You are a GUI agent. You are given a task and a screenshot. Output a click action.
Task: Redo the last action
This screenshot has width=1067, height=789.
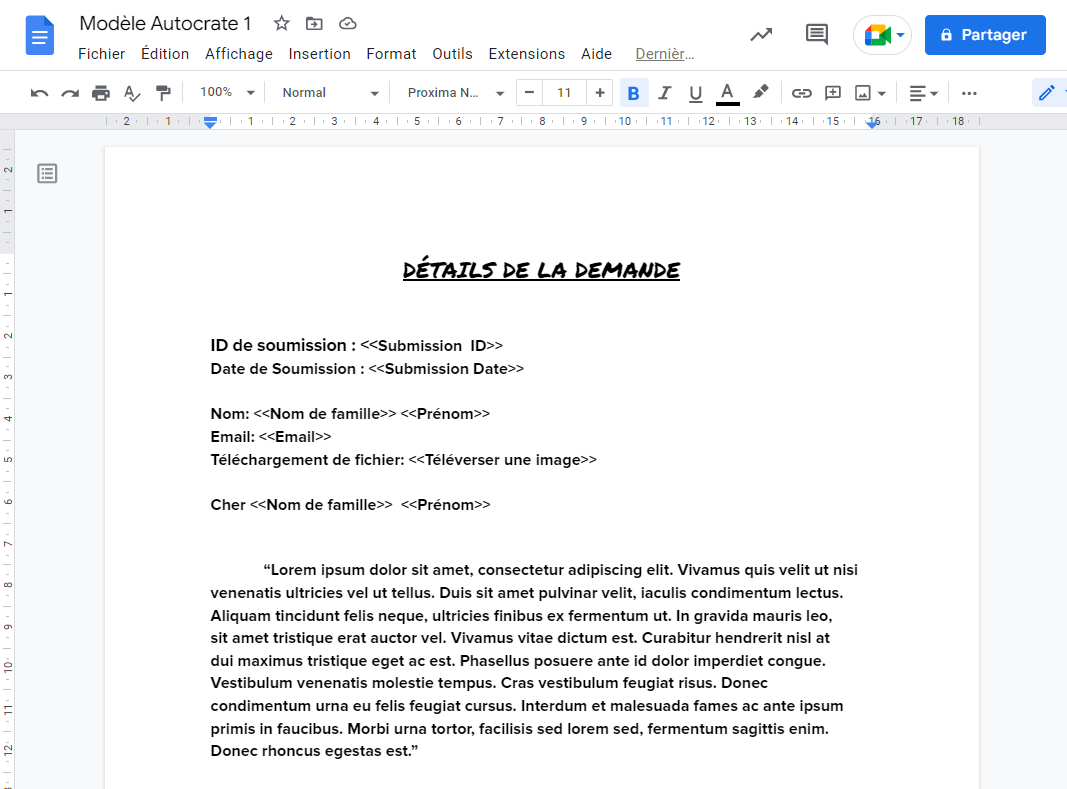coord(70,93)
